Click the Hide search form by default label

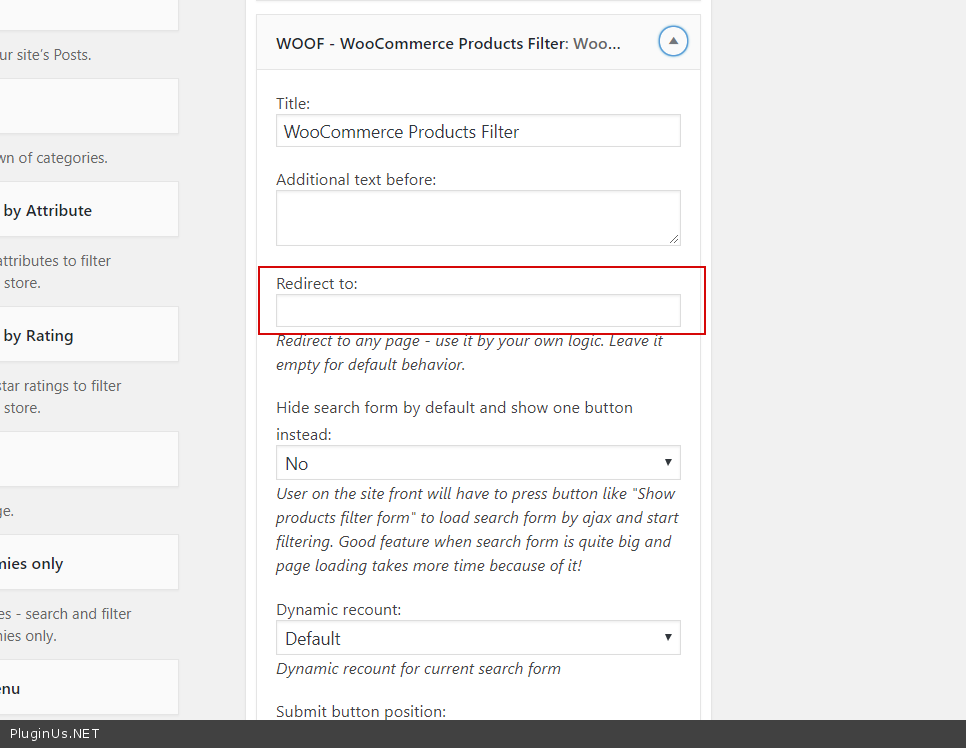coord(454,421)
